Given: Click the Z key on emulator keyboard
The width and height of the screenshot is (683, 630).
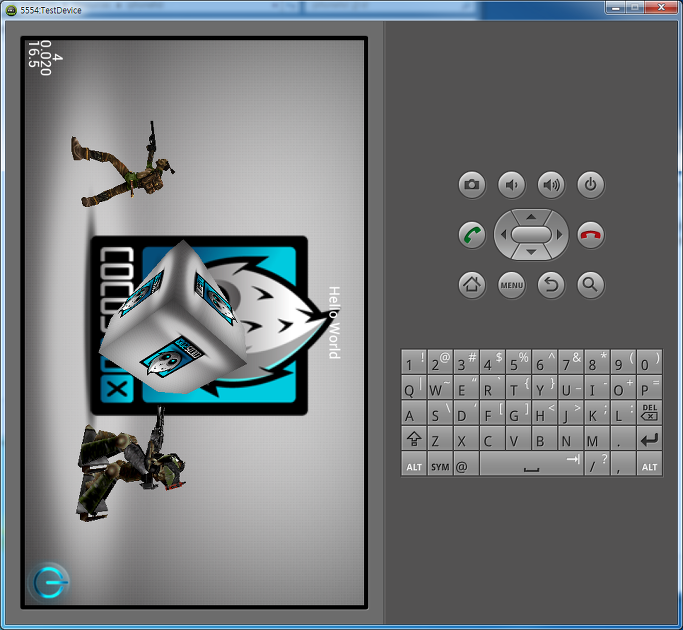Looking at the screenshot, I should pyautogui.click(x=440, y=438).
